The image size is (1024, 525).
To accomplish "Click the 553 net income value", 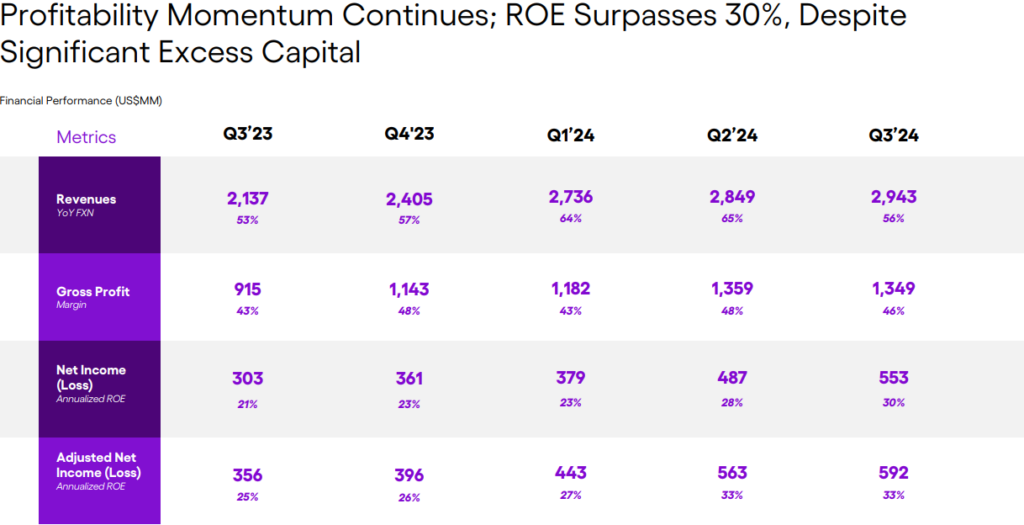I will 894,378.
